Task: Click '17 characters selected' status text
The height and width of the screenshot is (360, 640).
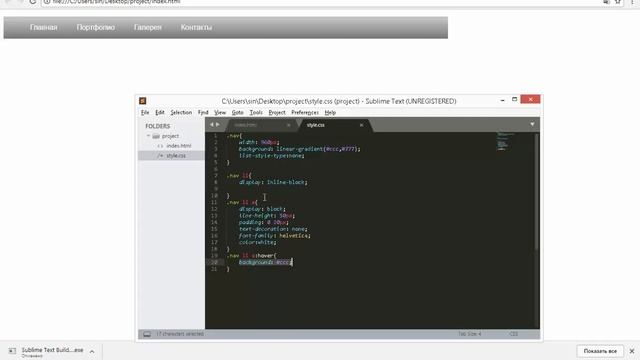Action: (180, 334)
